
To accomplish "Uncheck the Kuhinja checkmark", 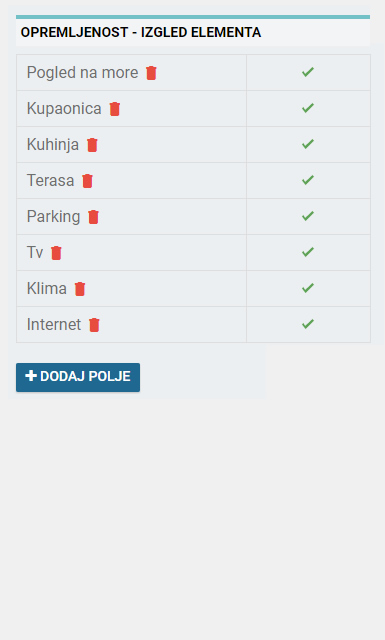I will pos(308,144).
